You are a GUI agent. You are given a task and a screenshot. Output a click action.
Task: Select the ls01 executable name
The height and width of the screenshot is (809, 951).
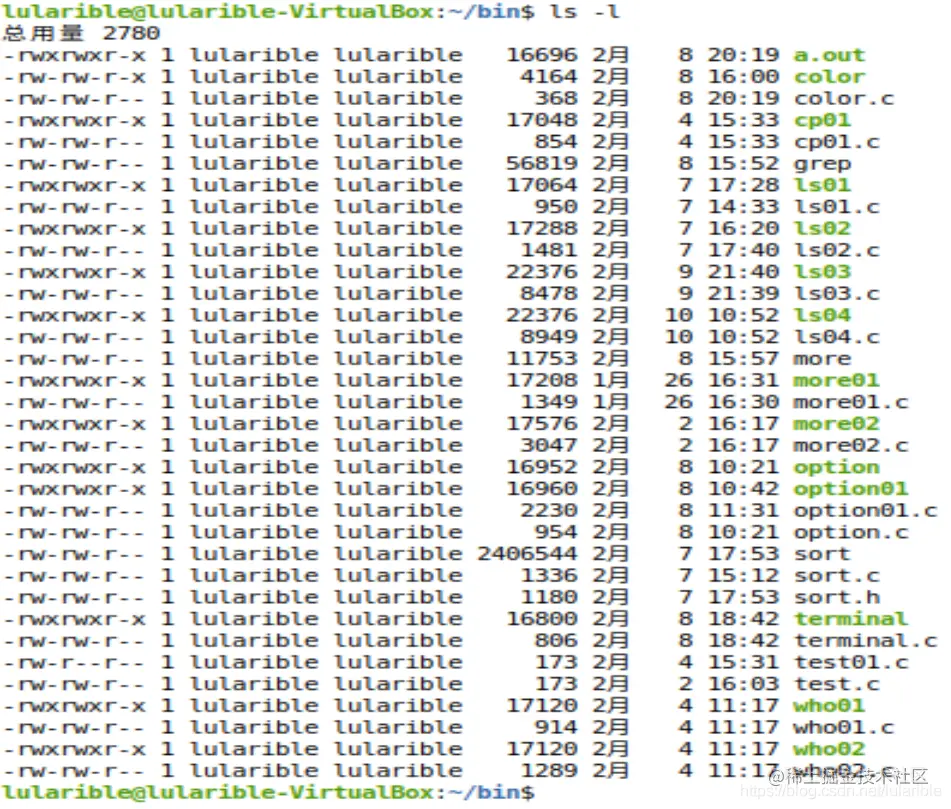(821, 185)
